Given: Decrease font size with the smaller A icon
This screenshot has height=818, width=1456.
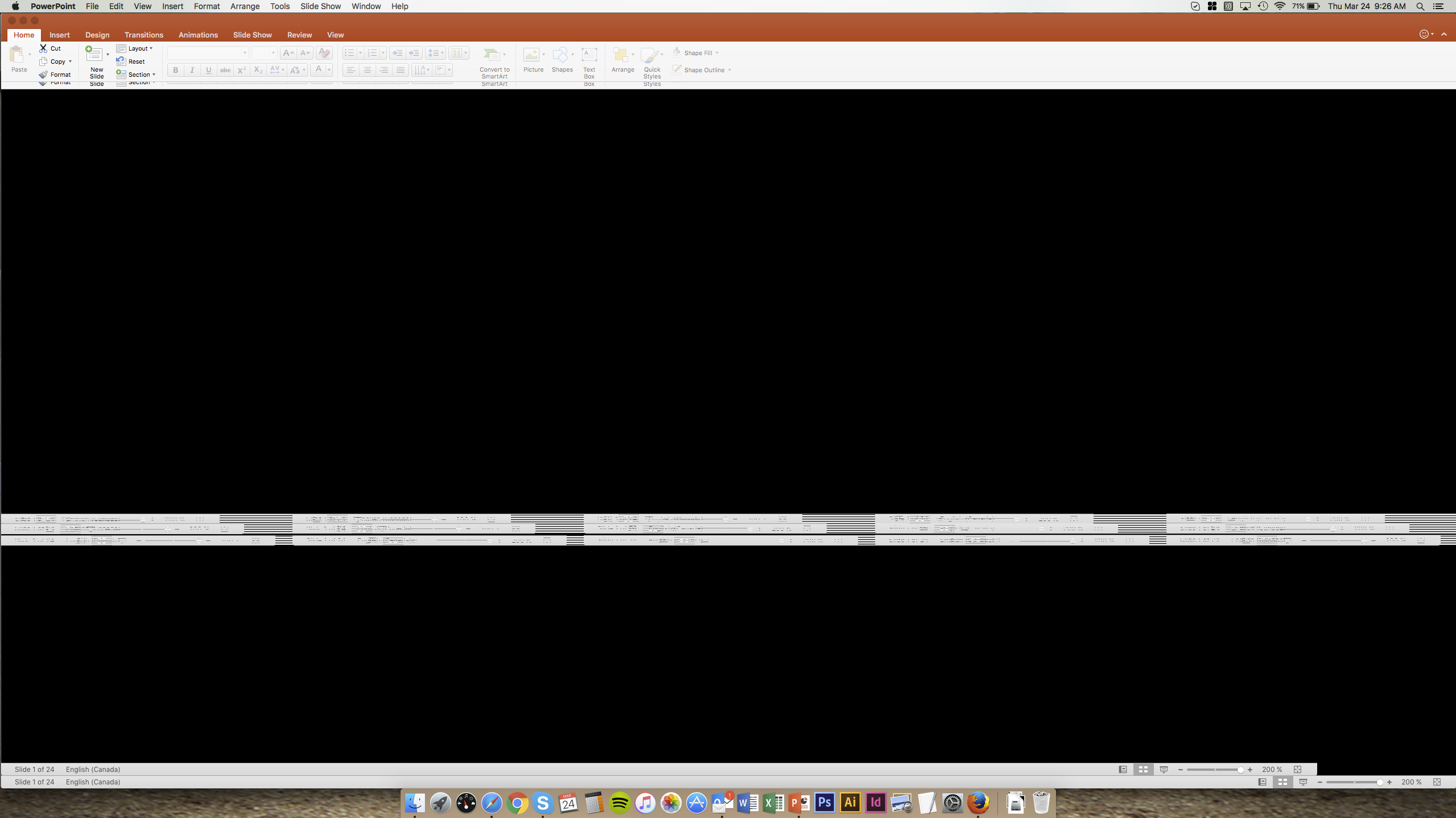Looking at the screenshot, I should (x=305, y=53).
